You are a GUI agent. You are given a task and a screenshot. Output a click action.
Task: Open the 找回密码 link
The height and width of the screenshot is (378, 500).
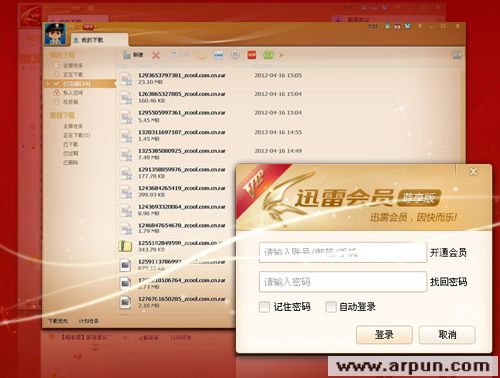pyautogui.click(x=448, y=282)
